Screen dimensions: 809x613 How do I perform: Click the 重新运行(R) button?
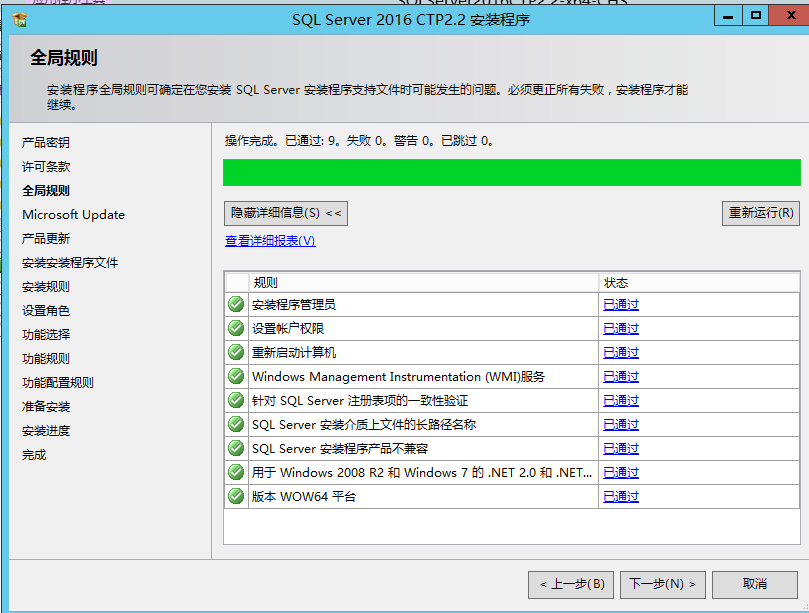point(761,213)
